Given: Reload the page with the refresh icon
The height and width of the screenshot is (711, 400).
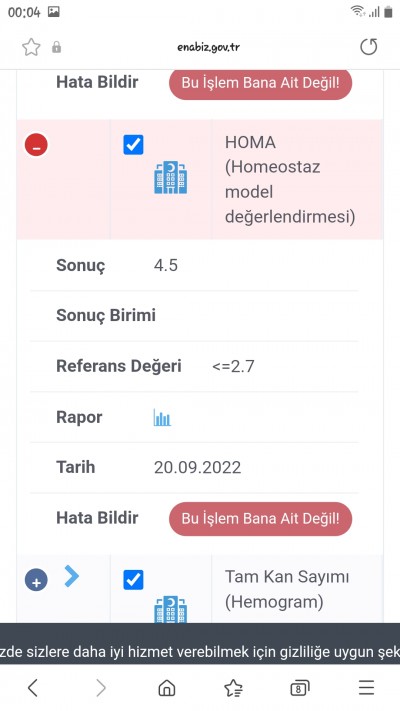Looking at the screenshot, I should pos(368,47).
